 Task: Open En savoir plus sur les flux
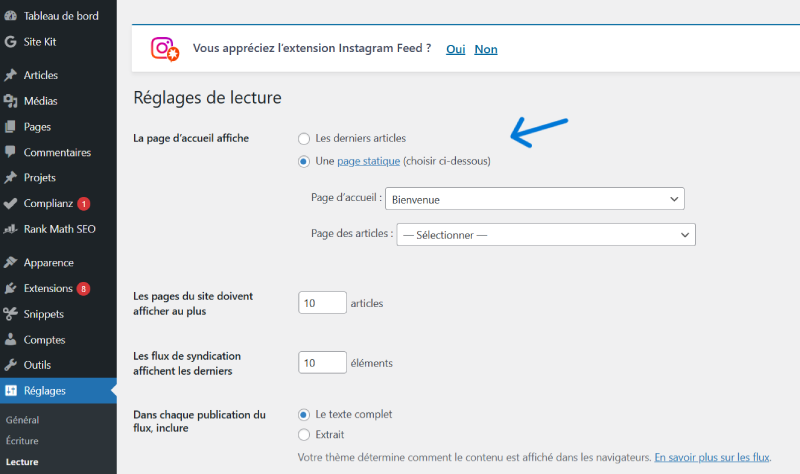[712, 457]
